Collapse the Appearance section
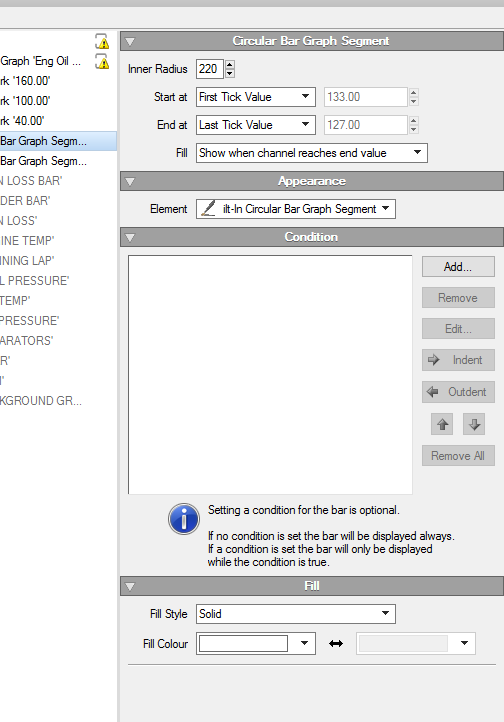The image size is (504, 722). (130, 181)
